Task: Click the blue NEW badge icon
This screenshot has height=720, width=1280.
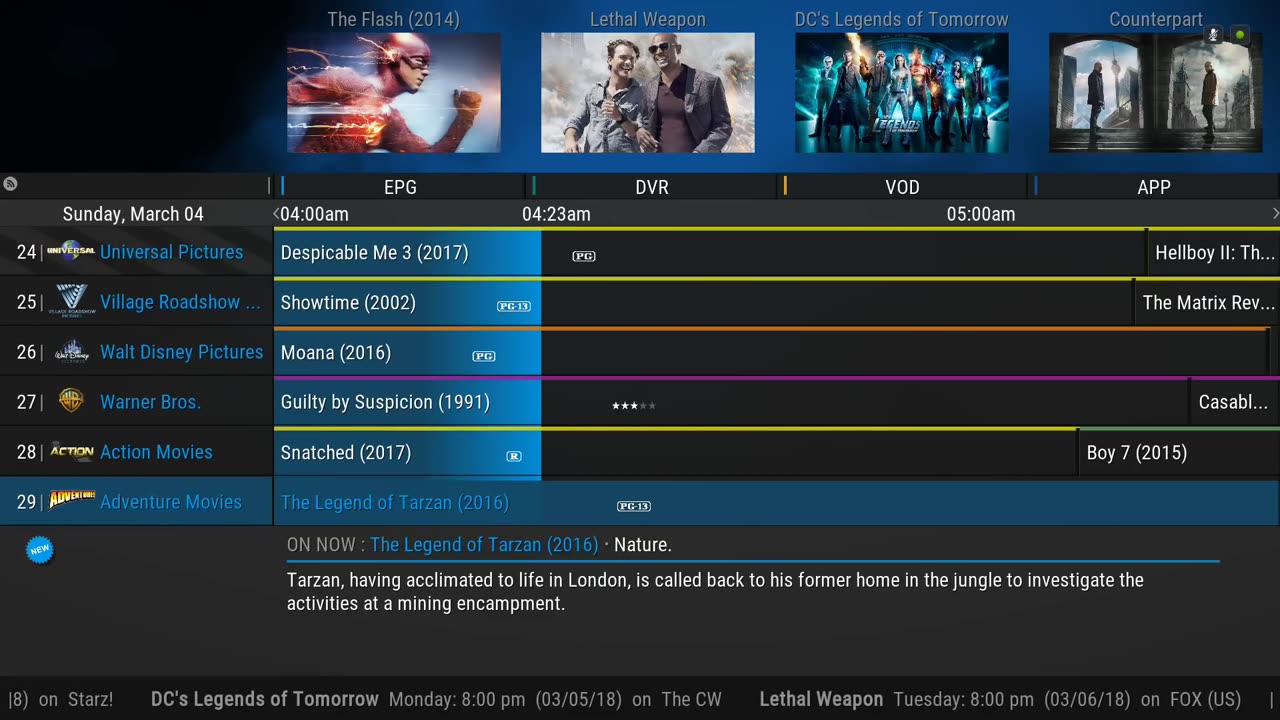Action: [39, 549]
